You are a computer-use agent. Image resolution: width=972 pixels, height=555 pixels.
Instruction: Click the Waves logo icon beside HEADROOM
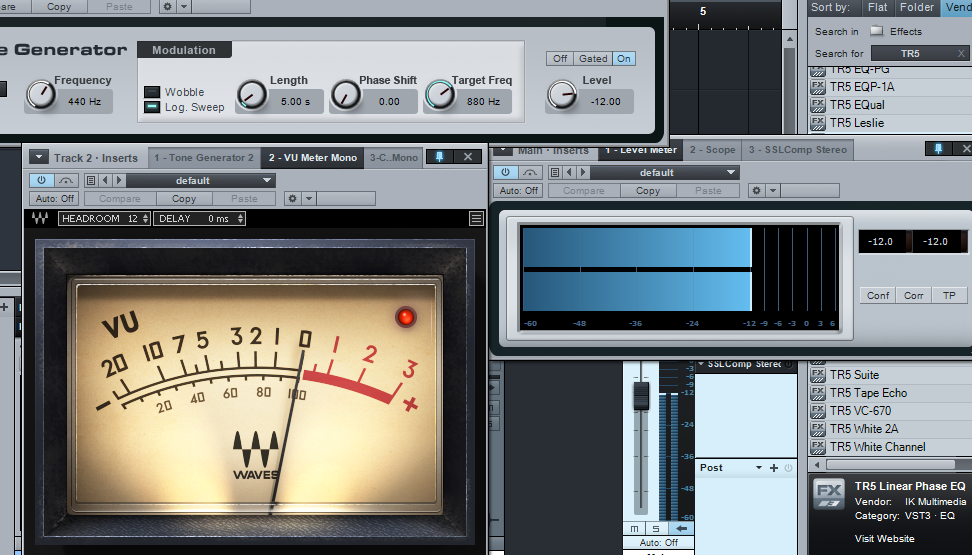41,219
